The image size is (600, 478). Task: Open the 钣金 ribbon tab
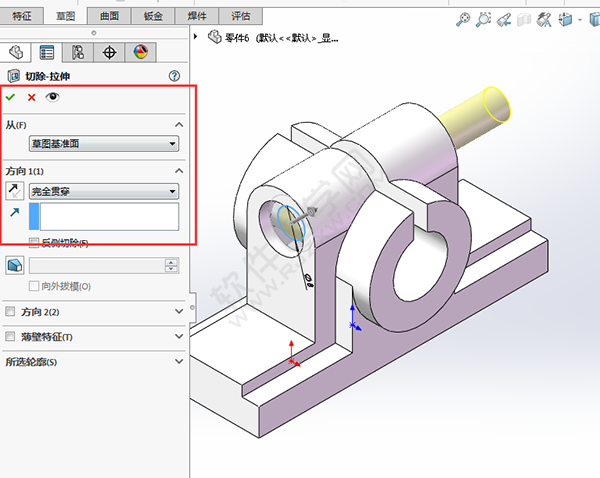[x=153, y=16]
